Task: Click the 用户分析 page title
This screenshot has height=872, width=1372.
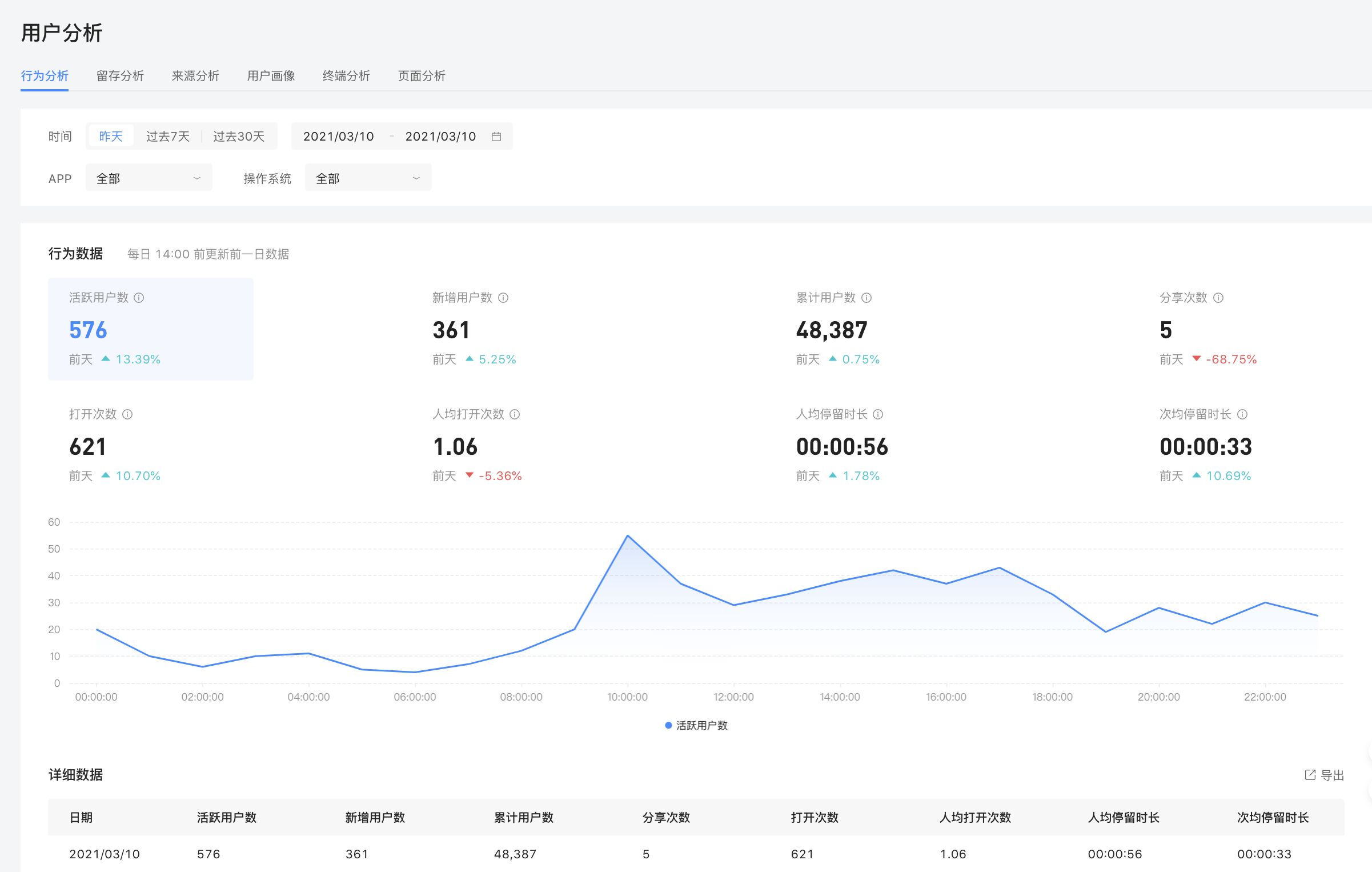Action: [62, 33]
